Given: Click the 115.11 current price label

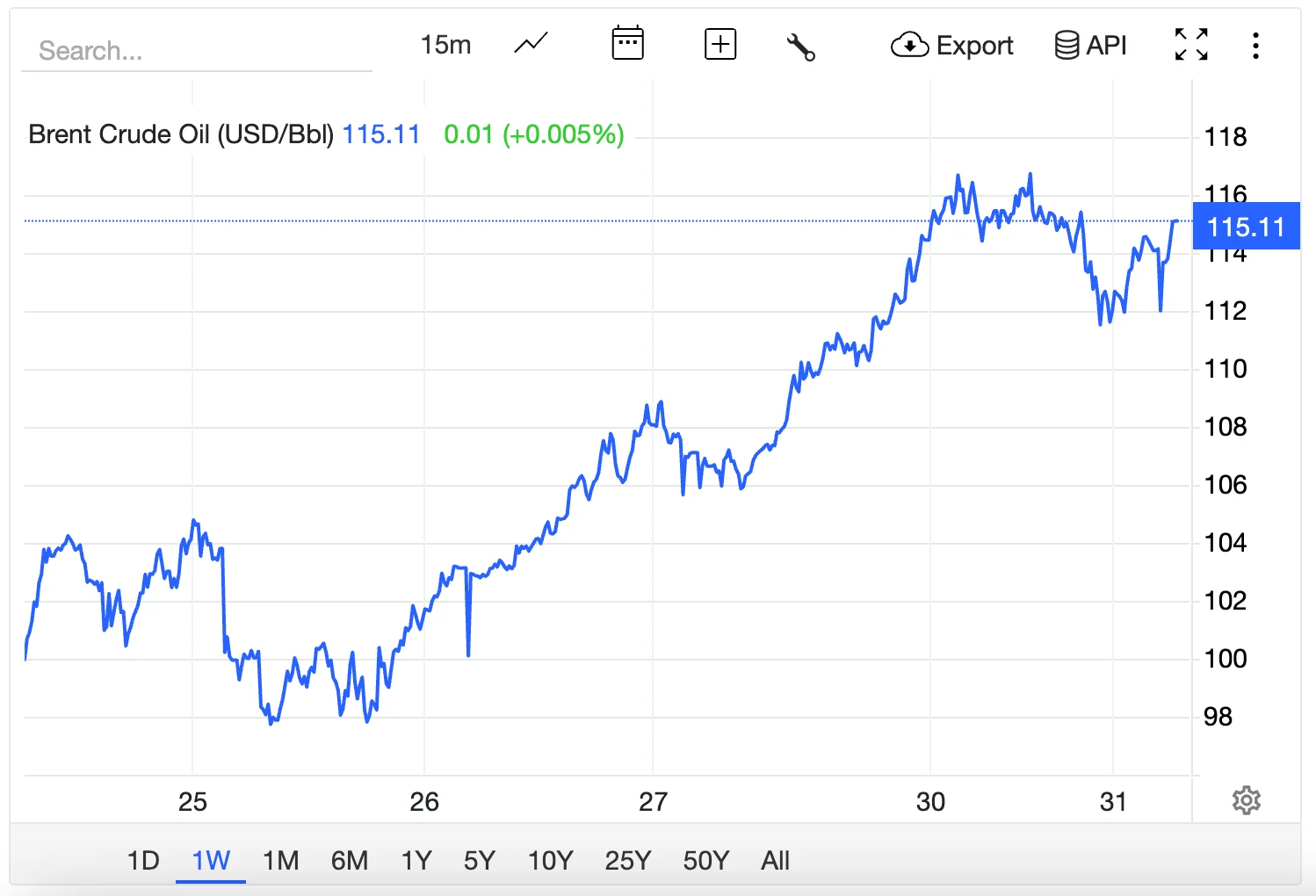Looking at the screenshot, I should tap(1245, 227).
